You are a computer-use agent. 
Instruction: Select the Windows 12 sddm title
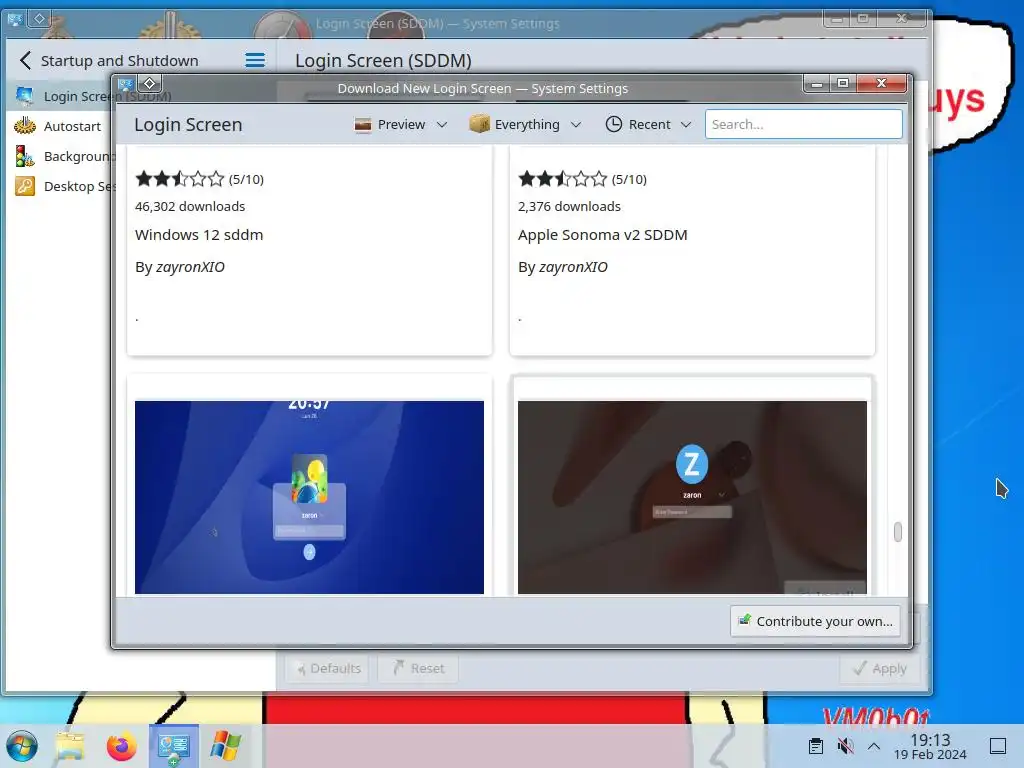[x=199, y=235]
